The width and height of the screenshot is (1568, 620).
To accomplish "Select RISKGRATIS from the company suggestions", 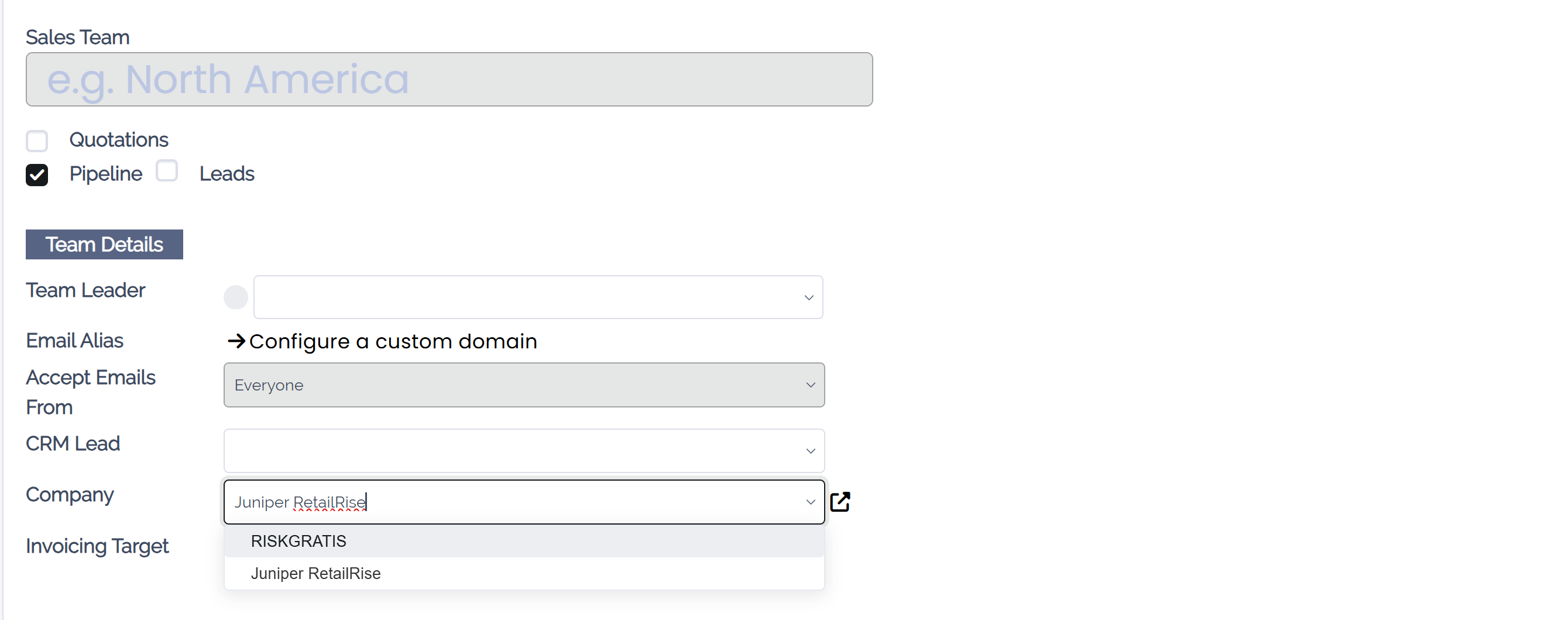I will coord(298,541).
